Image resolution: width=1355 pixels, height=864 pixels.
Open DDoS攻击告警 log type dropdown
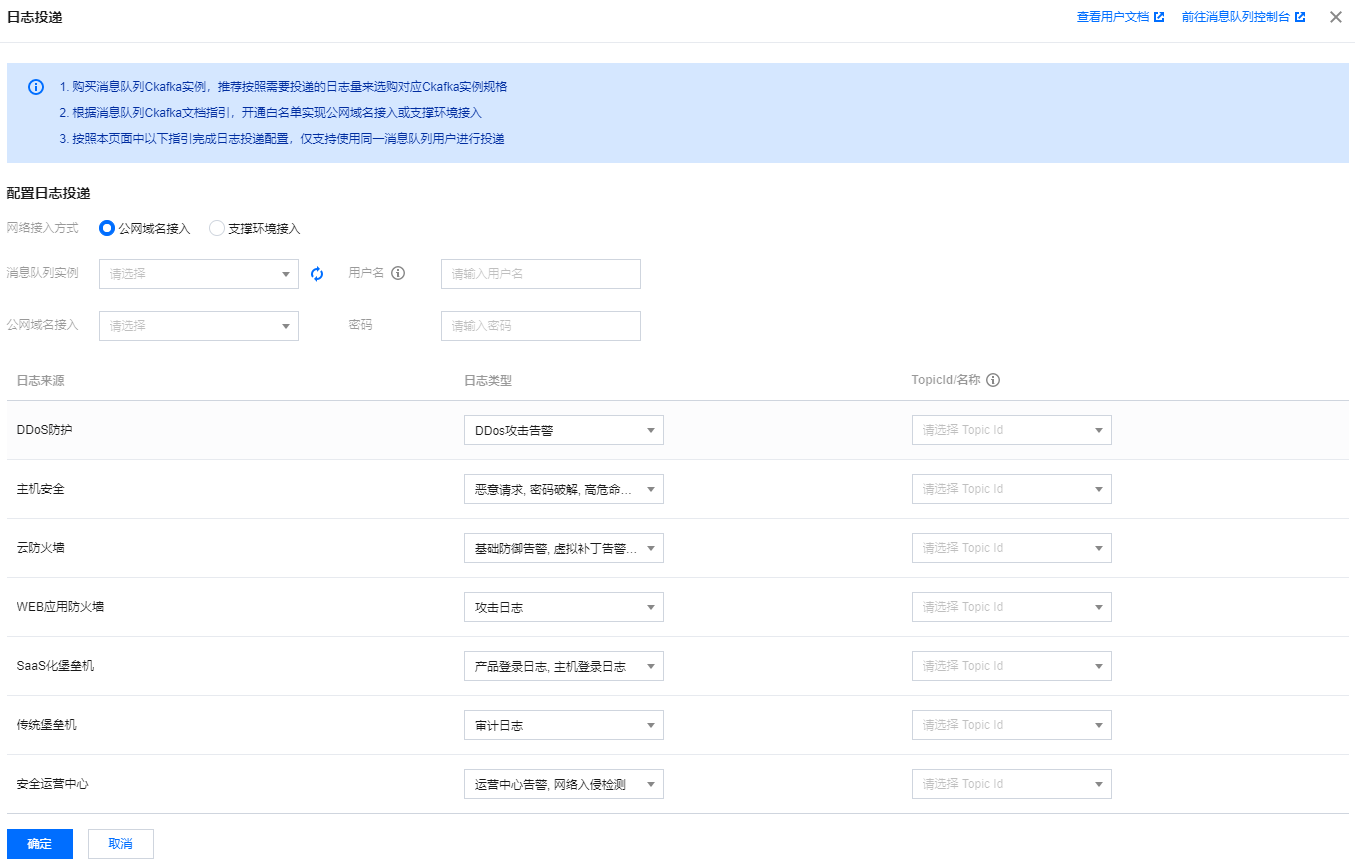click(564, 430)
